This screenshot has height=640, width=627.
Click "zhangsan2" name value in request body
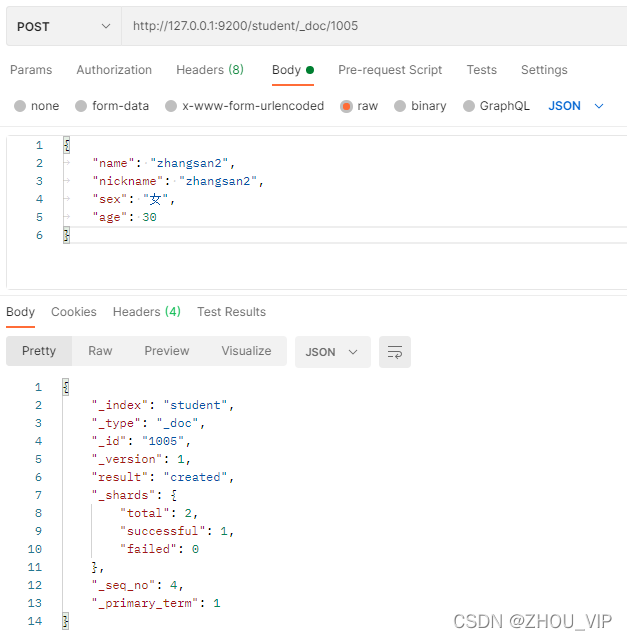[189, 163]
